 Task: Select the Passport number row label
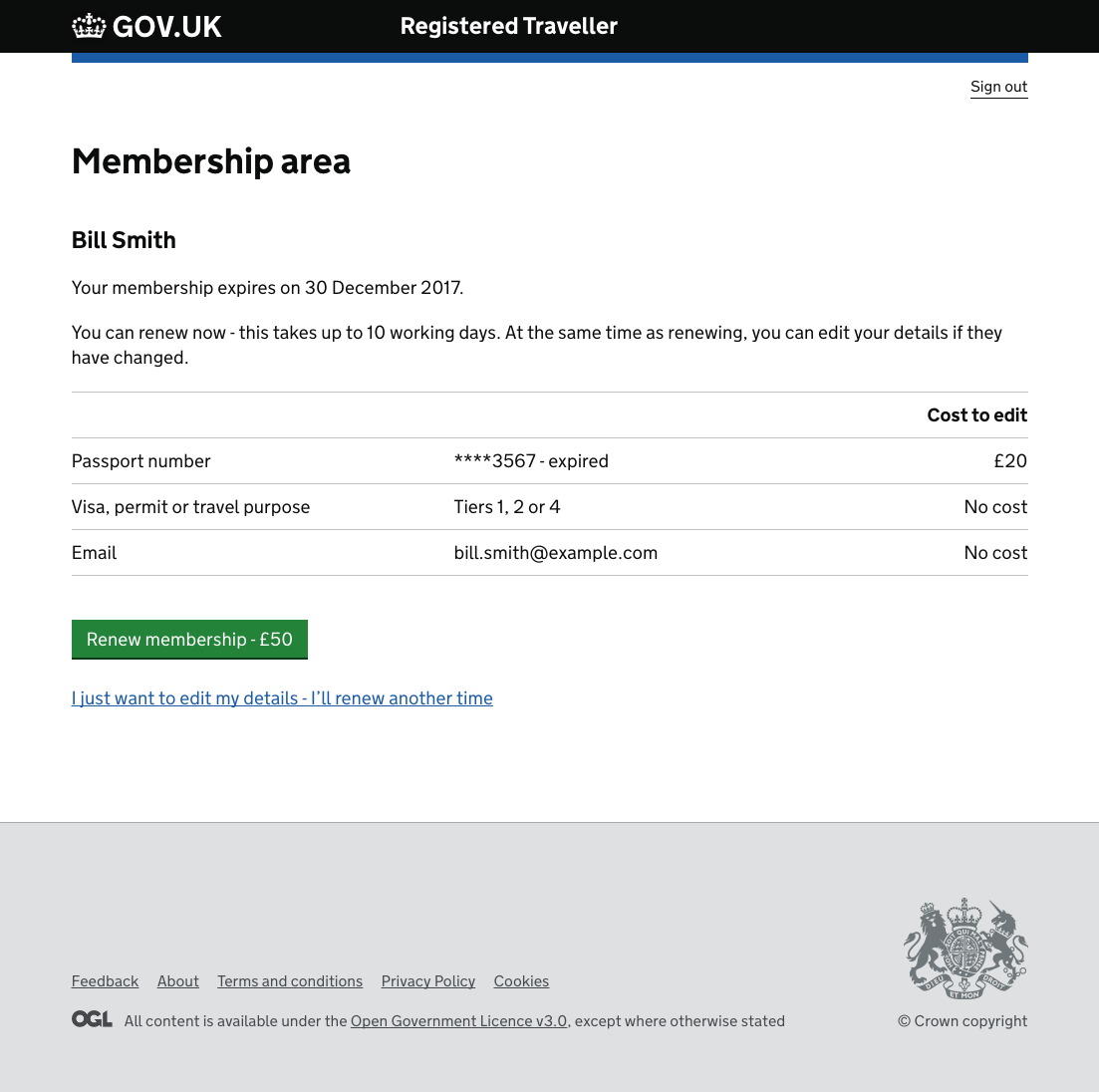pyautogui.click(x=141, y=461)
